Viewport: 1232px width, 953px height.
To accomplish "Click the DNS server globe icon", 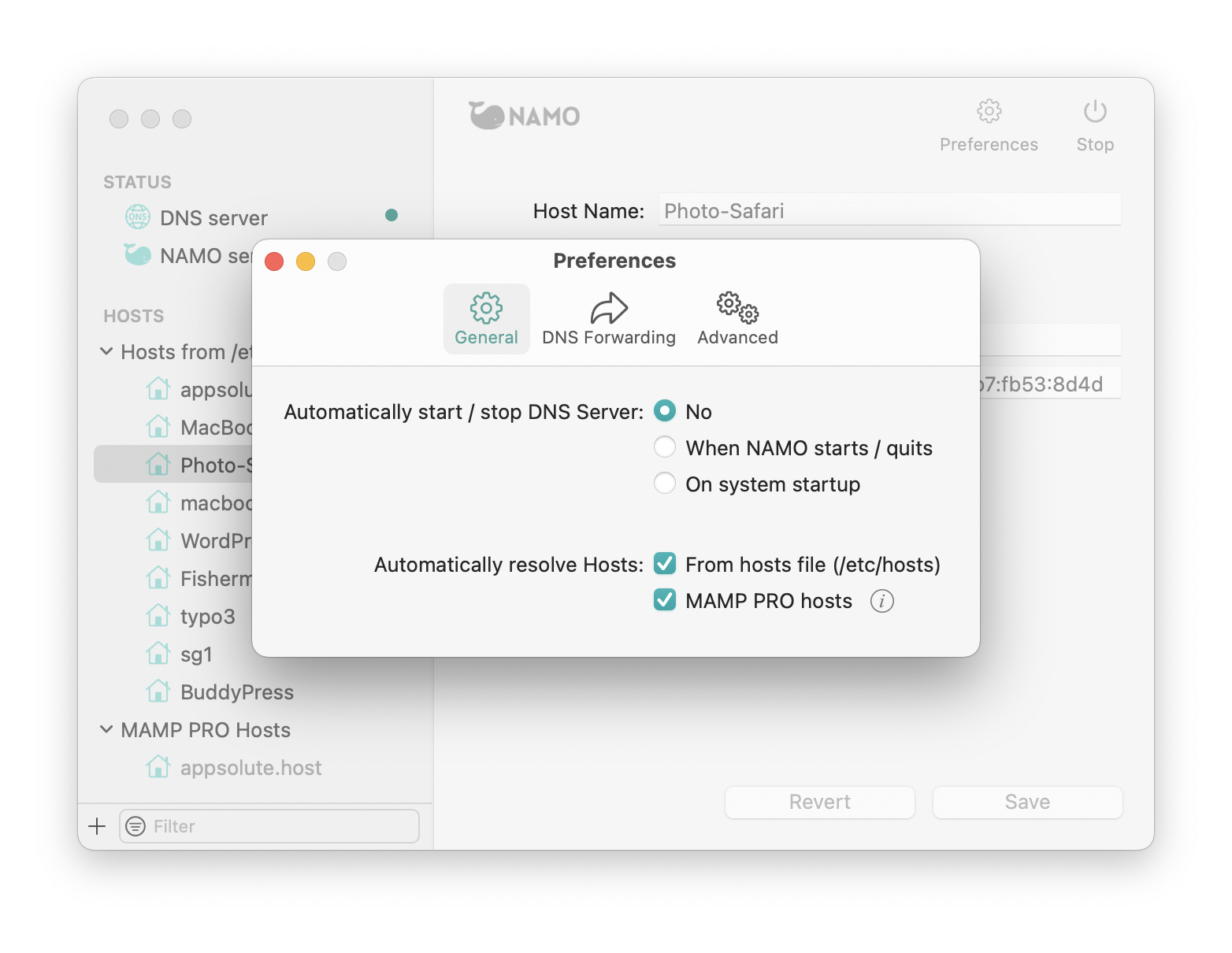I will pyautogui.click(x=138, y=217).
